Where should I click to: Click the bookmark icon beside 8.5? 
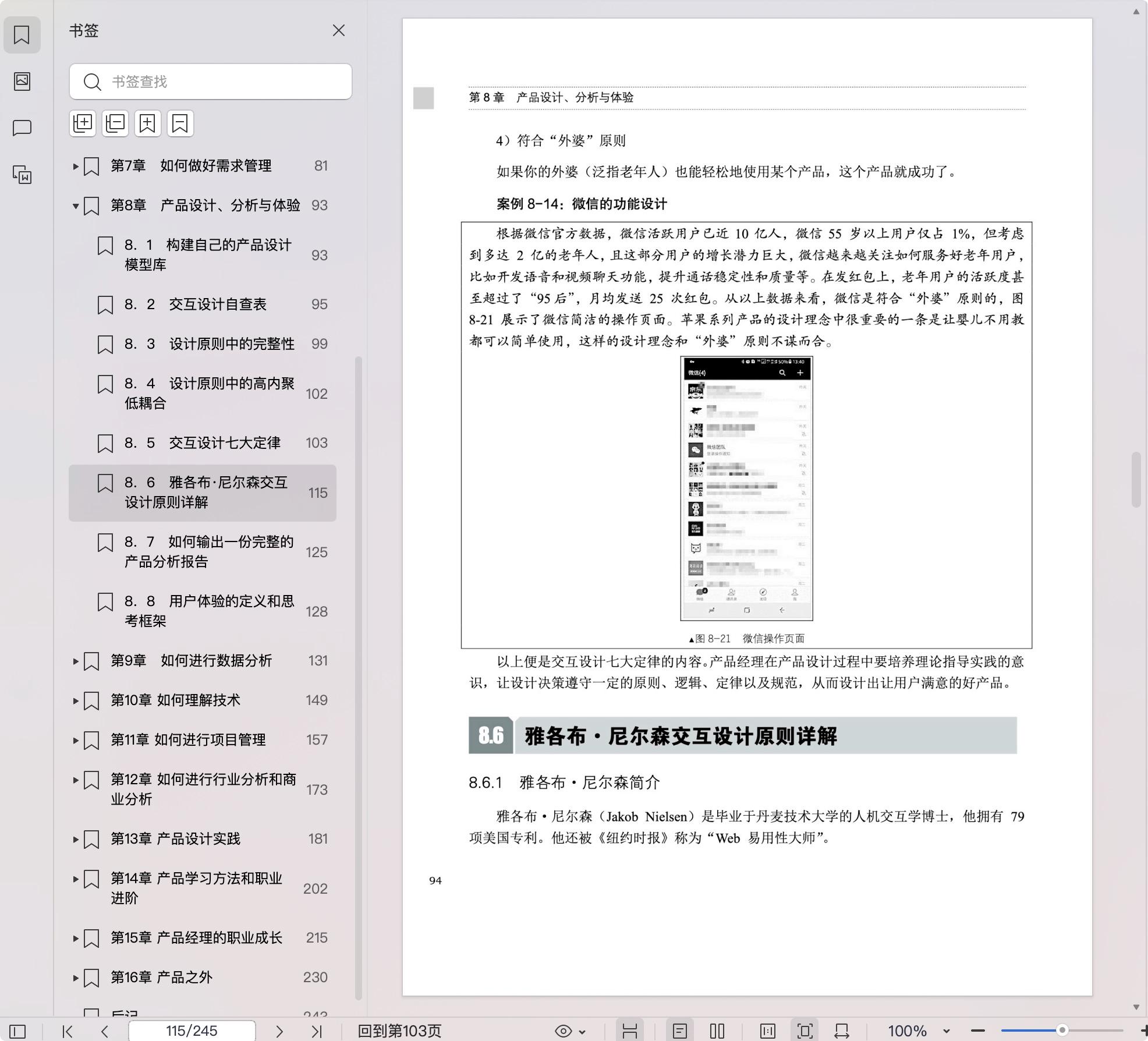coord(105,444)
